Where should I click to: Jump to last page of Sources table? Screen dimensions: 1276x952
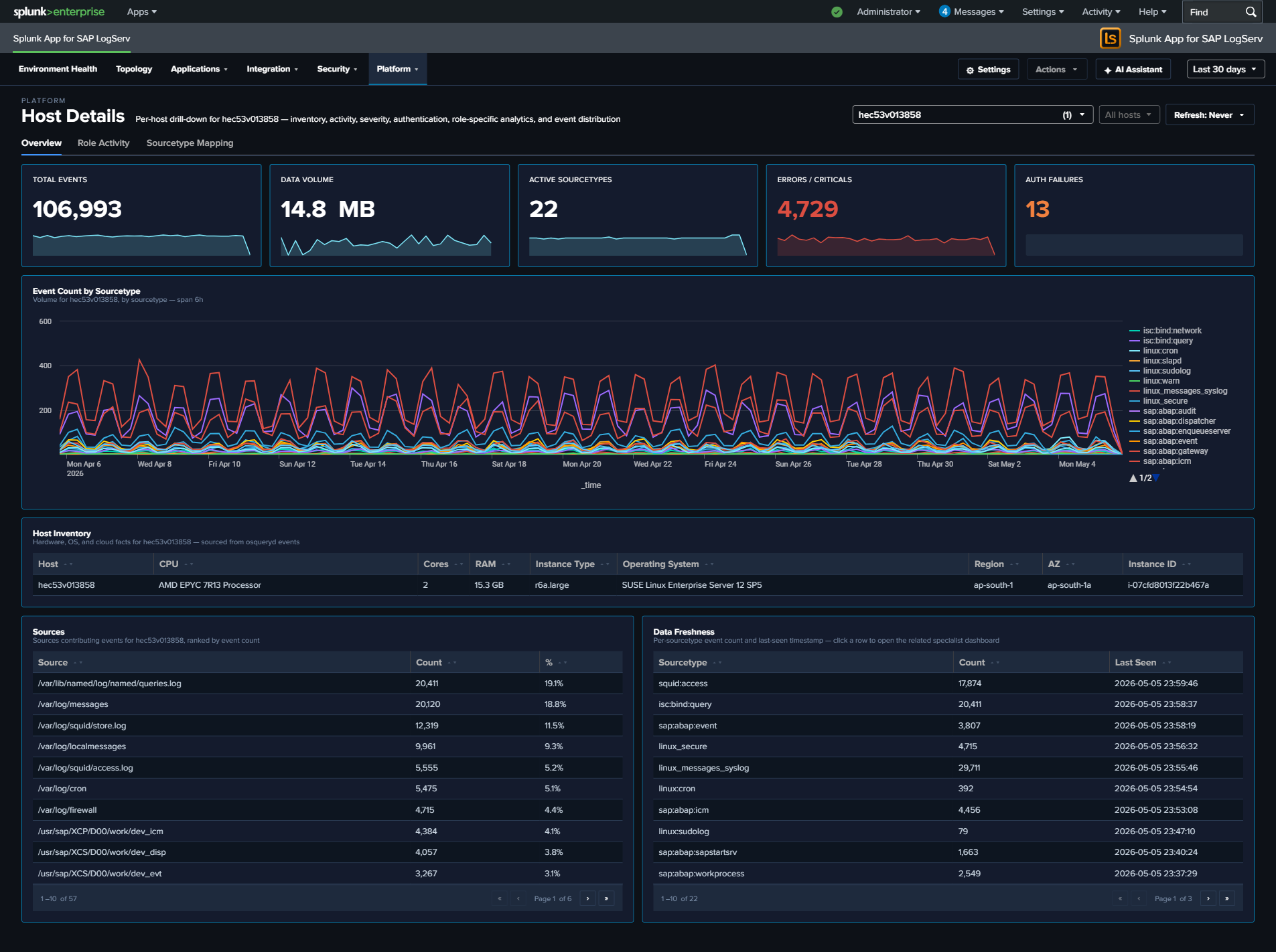[606, 898]
